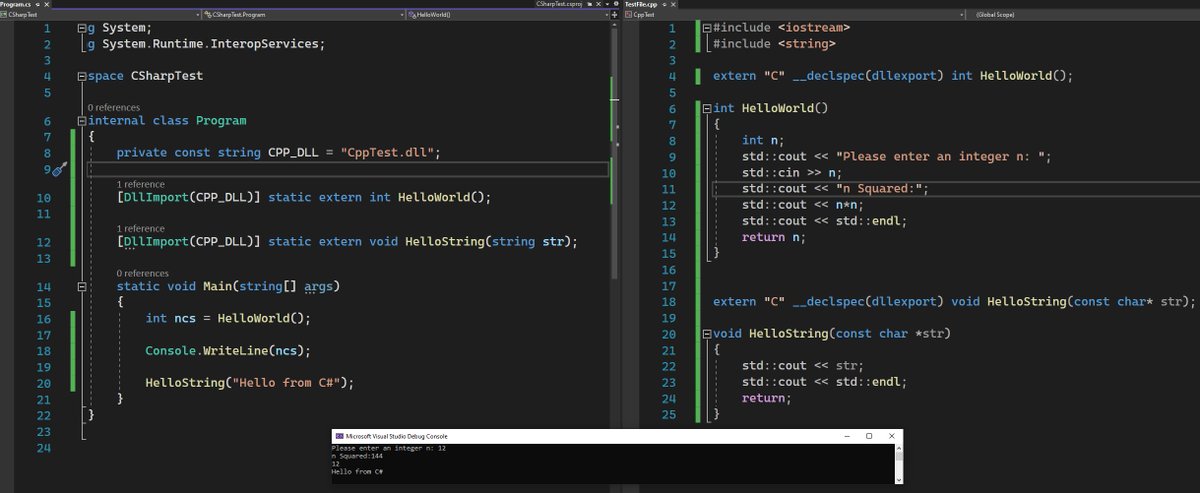Open the '0 references' CodeLens above class Program
The image size is (1200, 493).
[113, 107]
